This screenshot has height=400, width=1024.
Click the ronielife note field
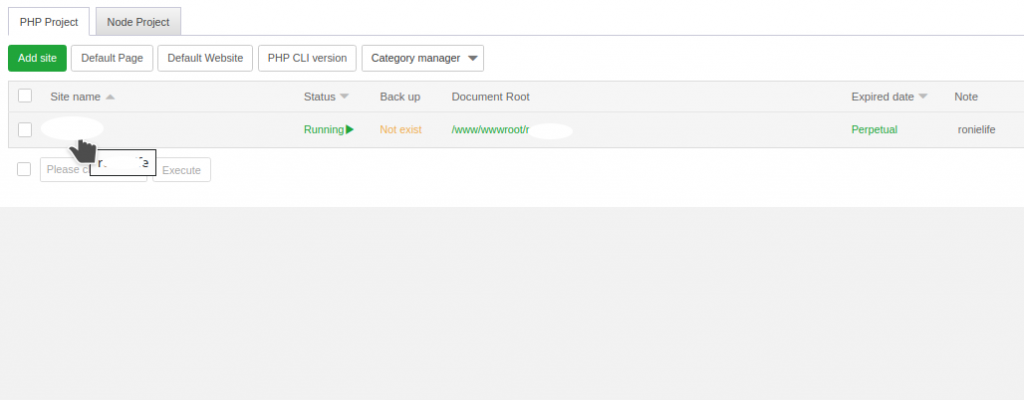[980, 130]
